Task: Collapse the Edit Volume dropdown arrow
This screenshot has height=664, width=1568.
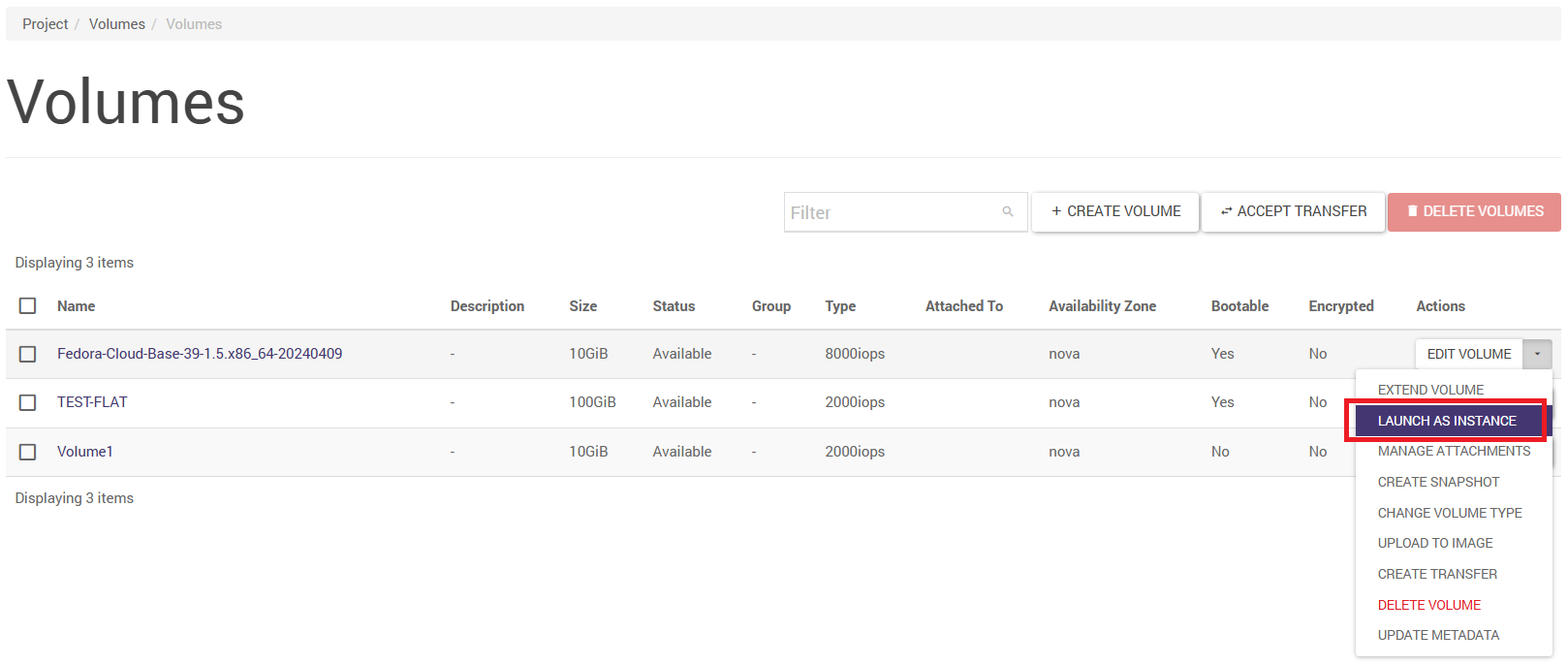Action: pyautogui.click(x=1537, y=354)
